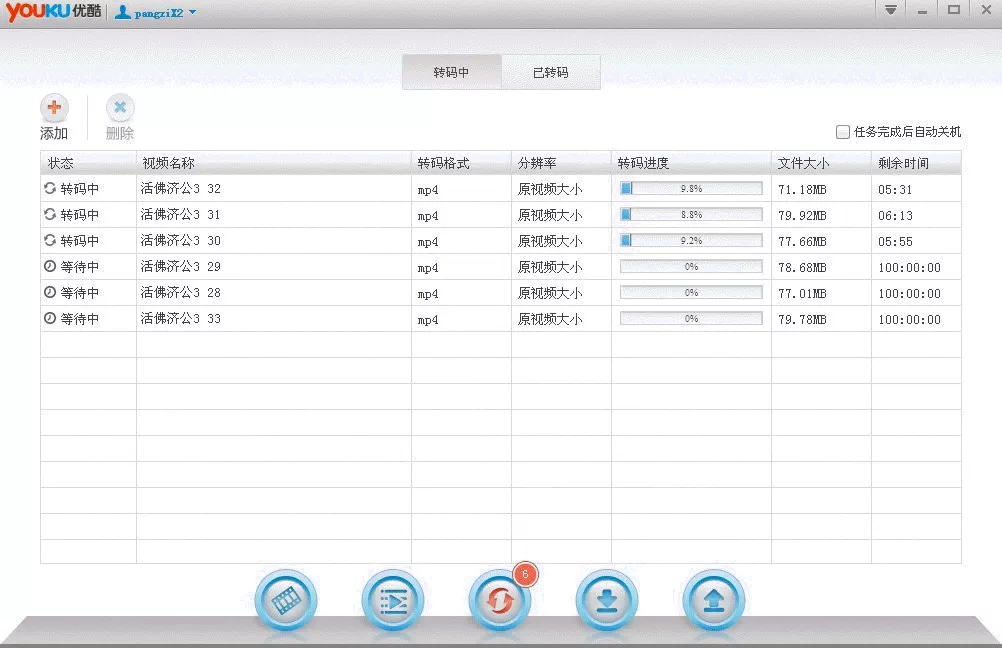Open the playlist icon in the bottom dock
The height and width of the screenshot is (648, 1002).
click(393, 600)
